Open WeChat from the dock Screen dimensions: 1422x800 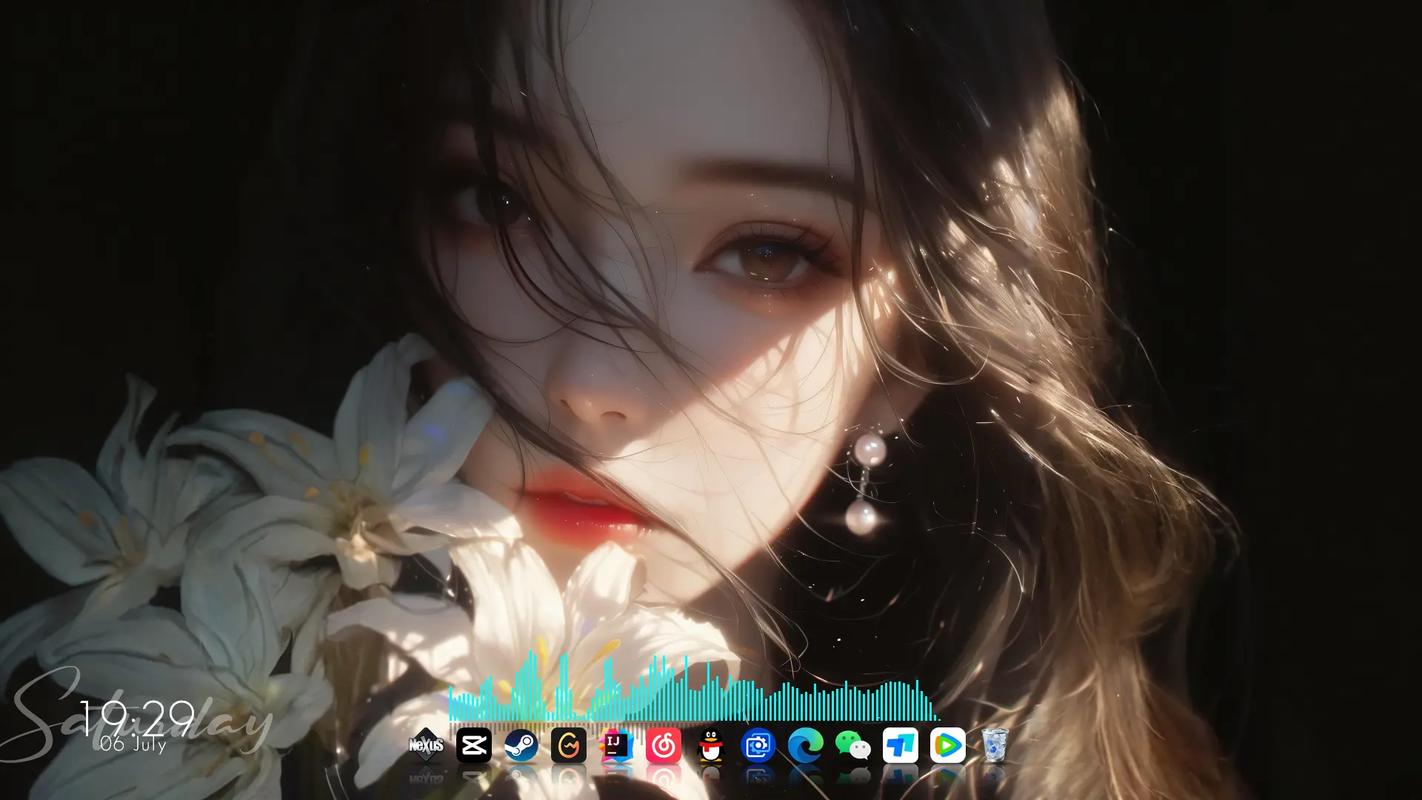coord(853,745)
